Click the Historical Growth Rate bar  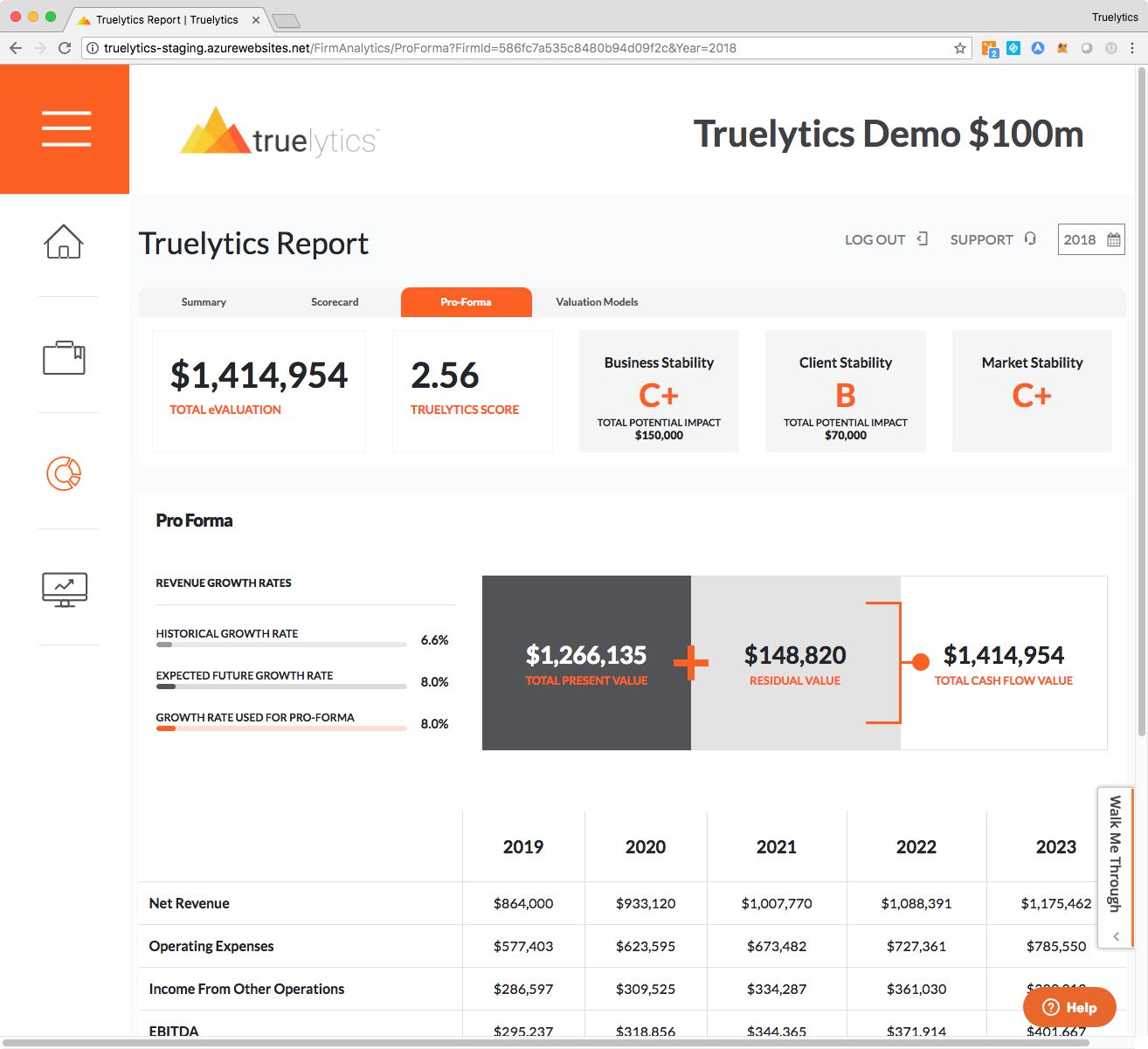(x=281, y=645)
